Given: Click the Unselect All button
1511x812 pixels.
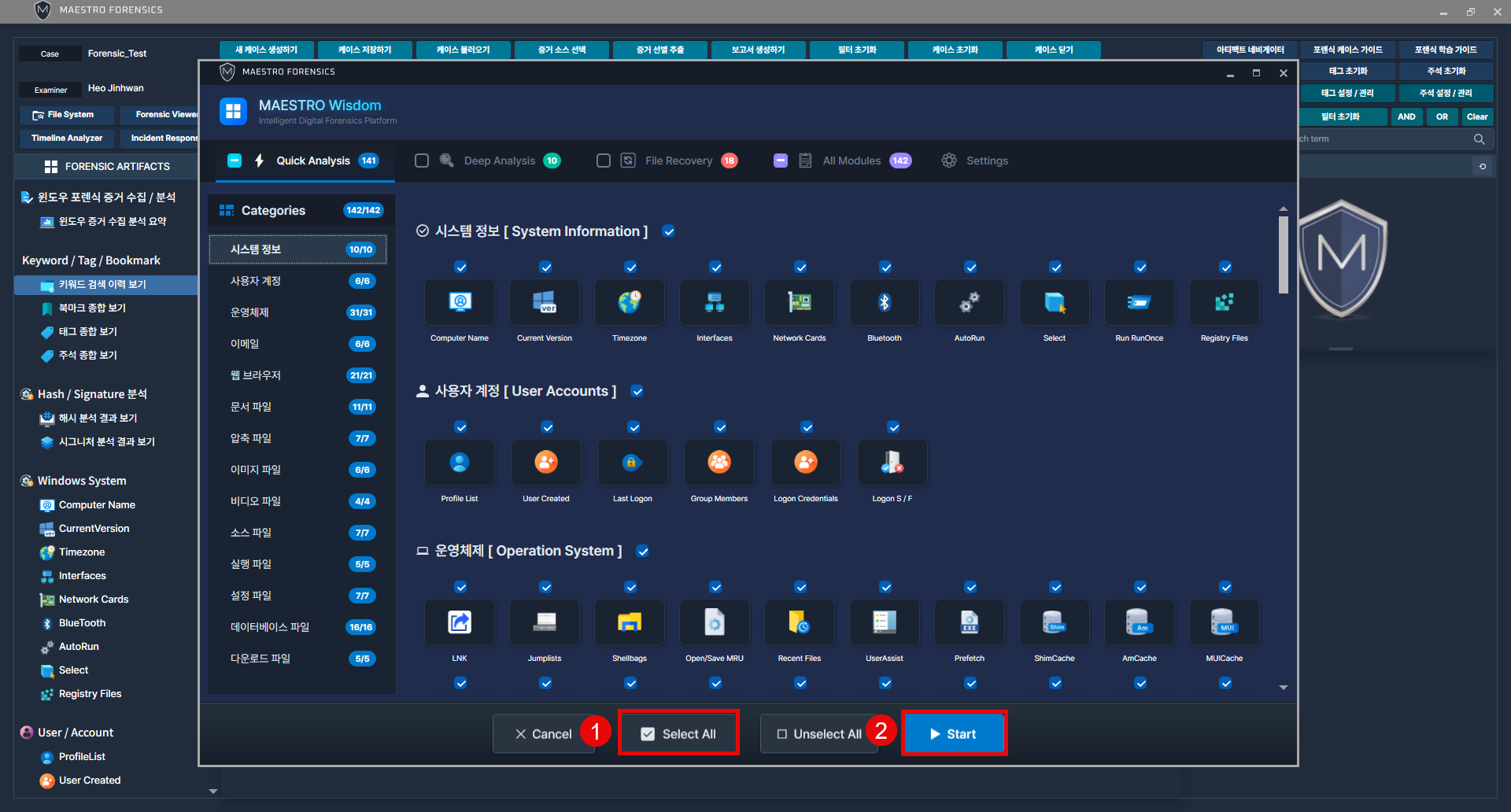Looking at the screenshot, I should 818,734.
